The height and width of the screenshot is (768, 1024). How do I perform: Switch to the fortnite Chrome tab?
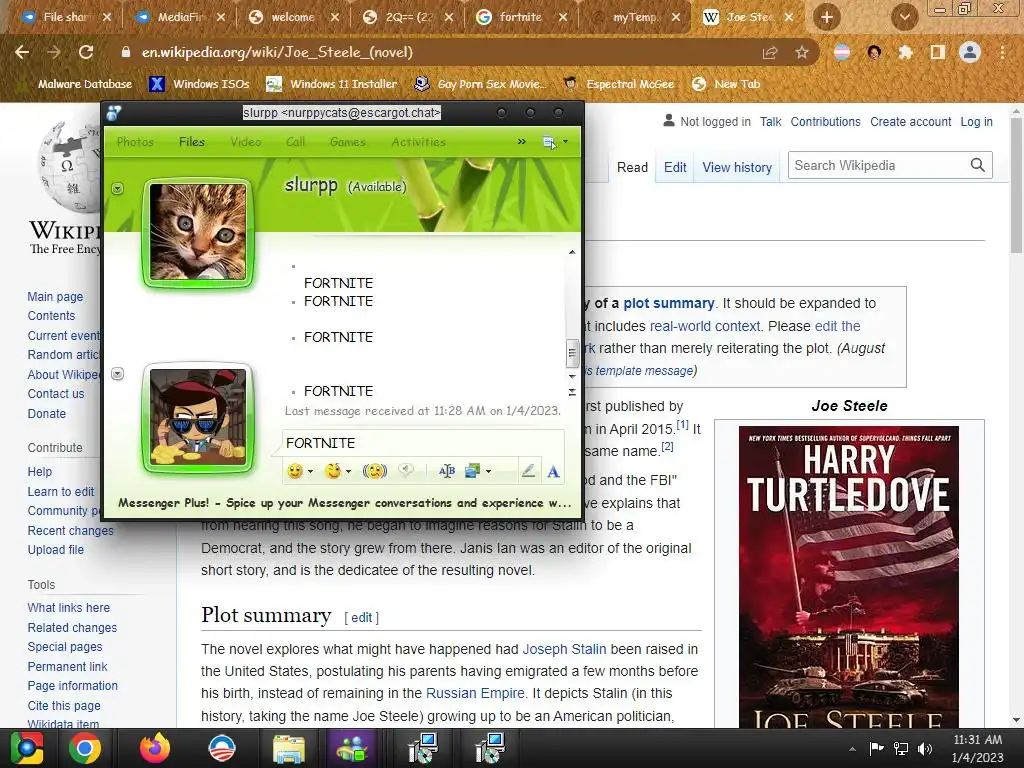[x=520, y=17]
